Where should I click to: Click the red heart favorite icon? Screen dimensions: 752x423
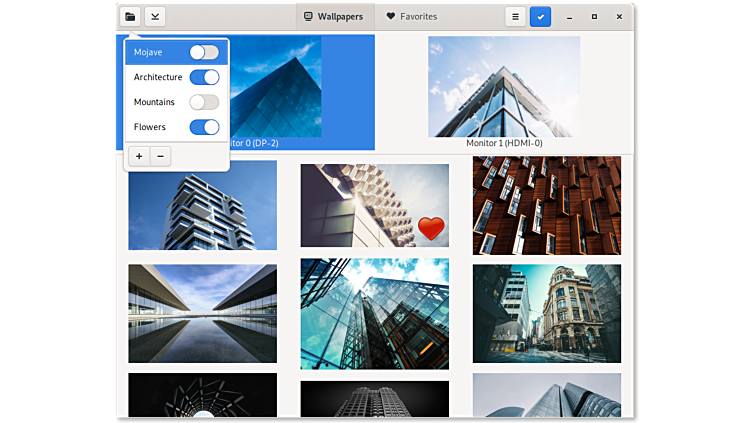431,229
